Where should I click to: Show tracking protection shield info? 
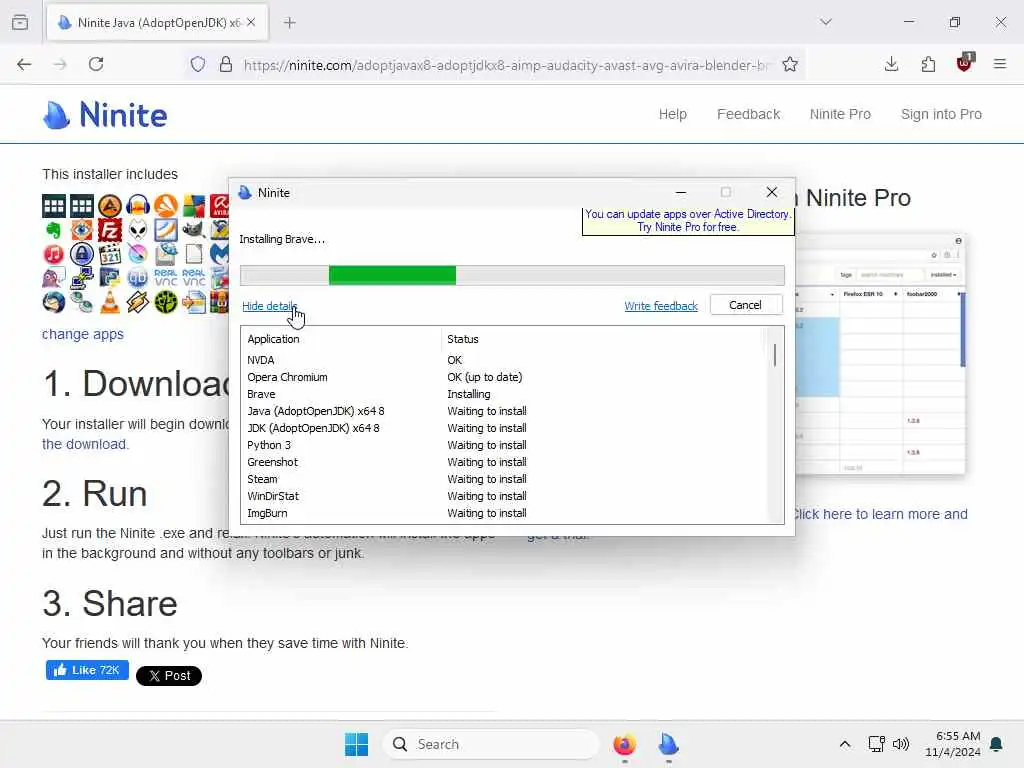198,65
